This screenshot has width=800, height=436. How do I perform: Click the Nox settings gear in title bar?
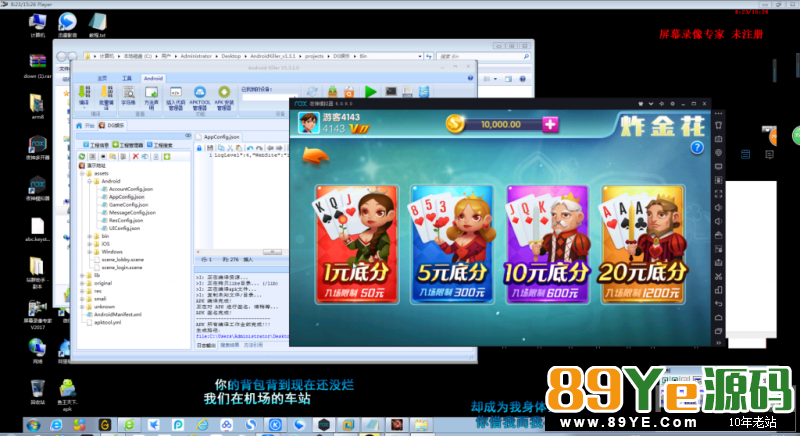672,104
